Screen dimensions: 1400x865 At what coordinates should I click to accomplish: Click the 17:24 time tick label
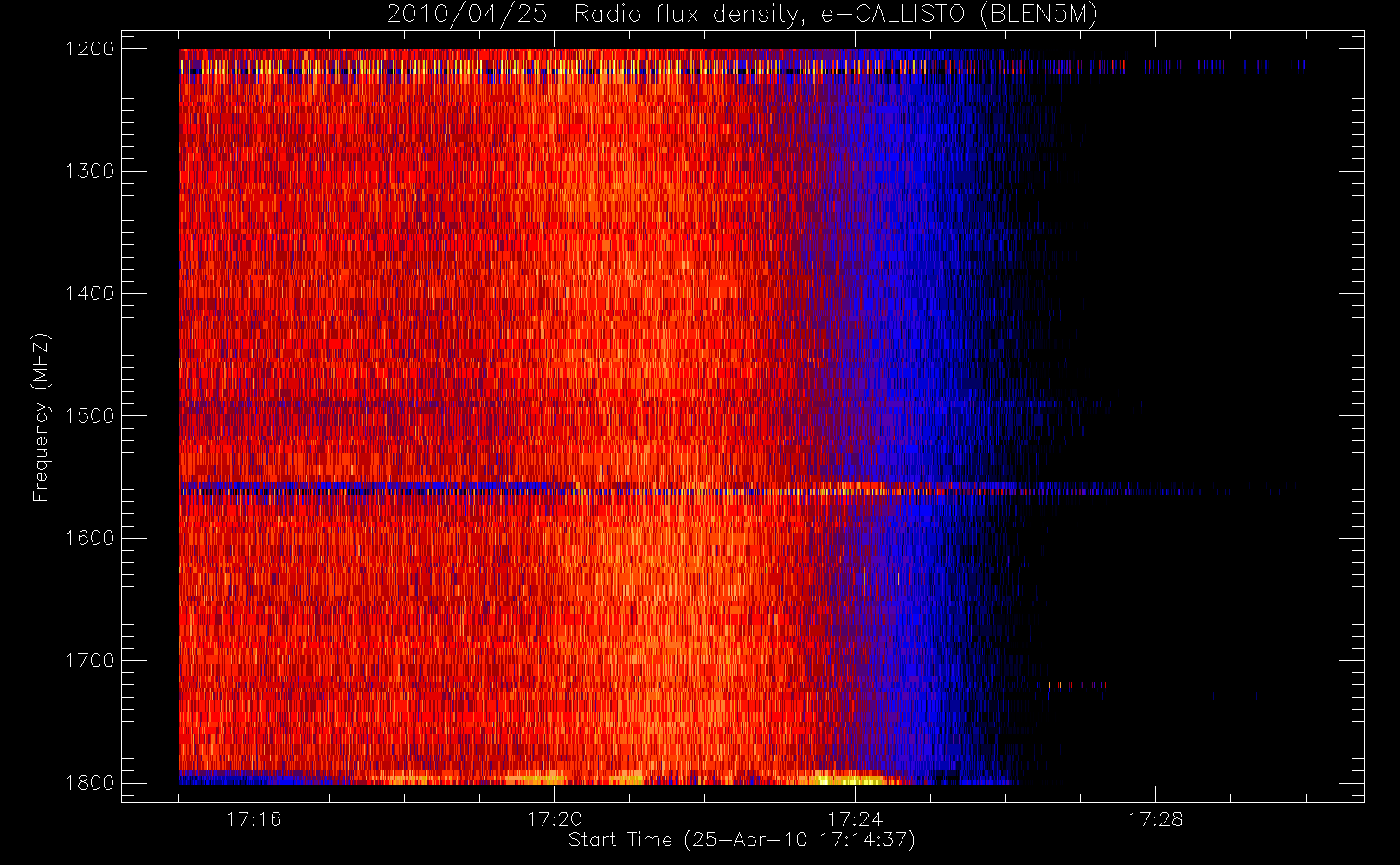[855, 819]
